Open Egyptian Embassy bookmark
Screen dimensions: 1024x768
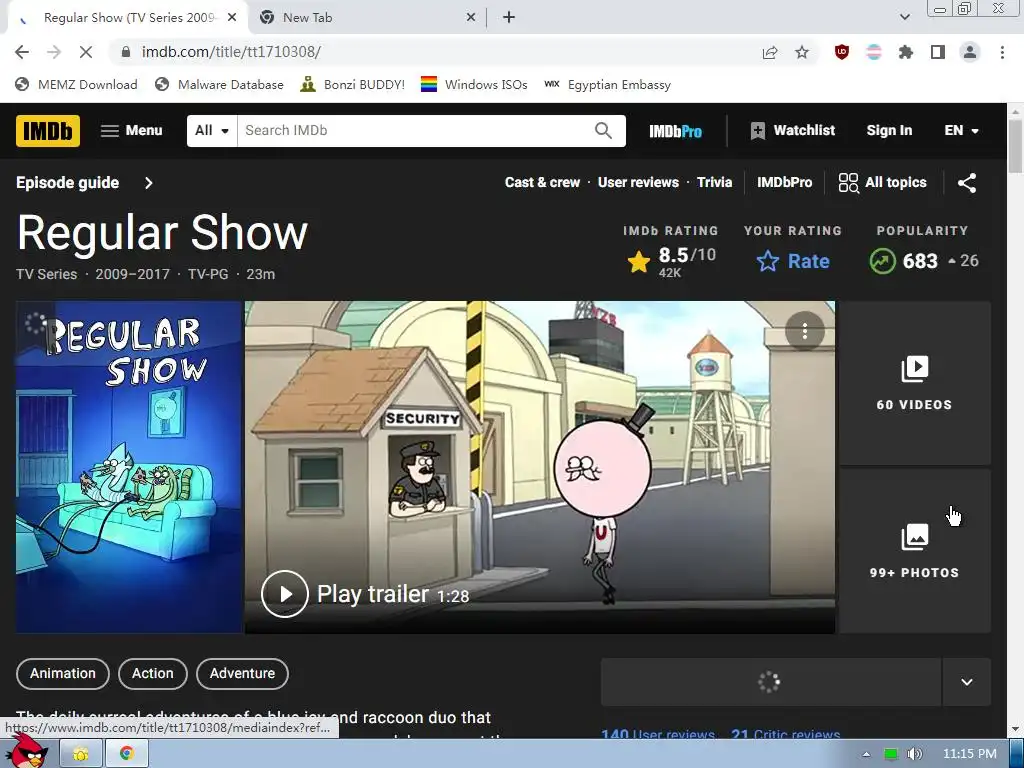[607, 85]
